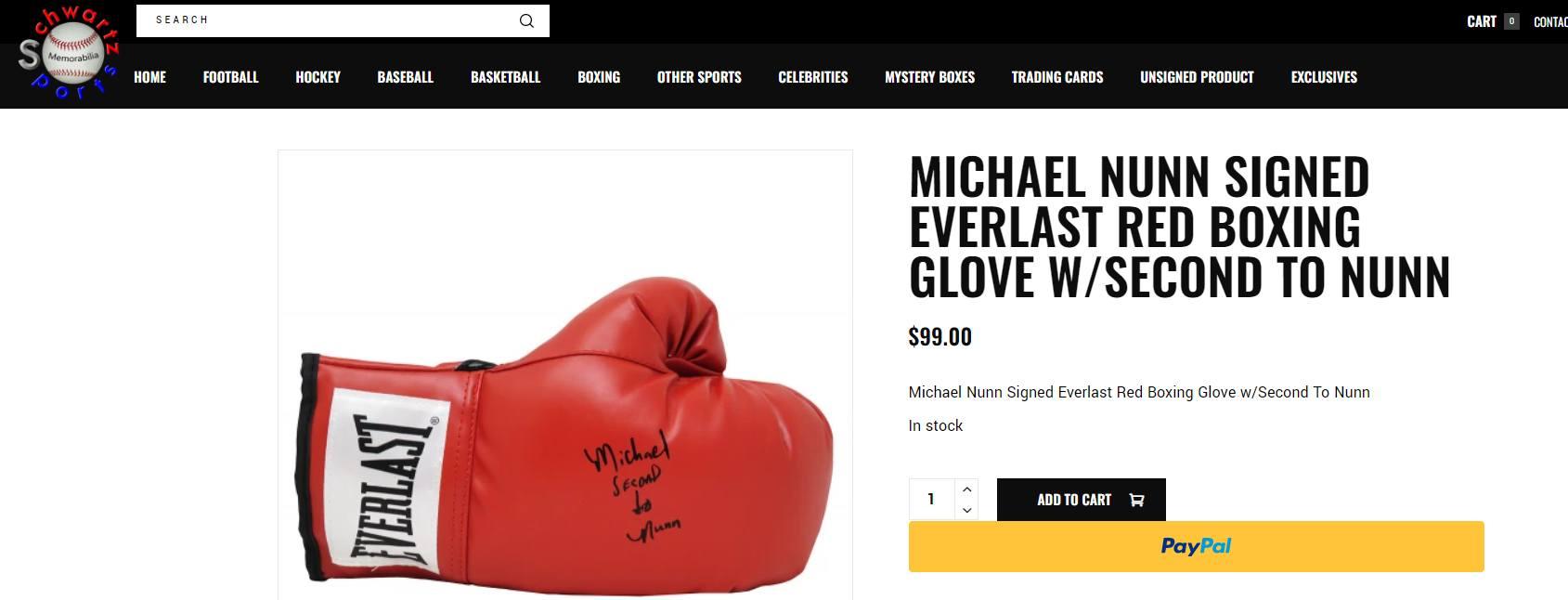Open the Cart link in the header

pos(1482,21)
